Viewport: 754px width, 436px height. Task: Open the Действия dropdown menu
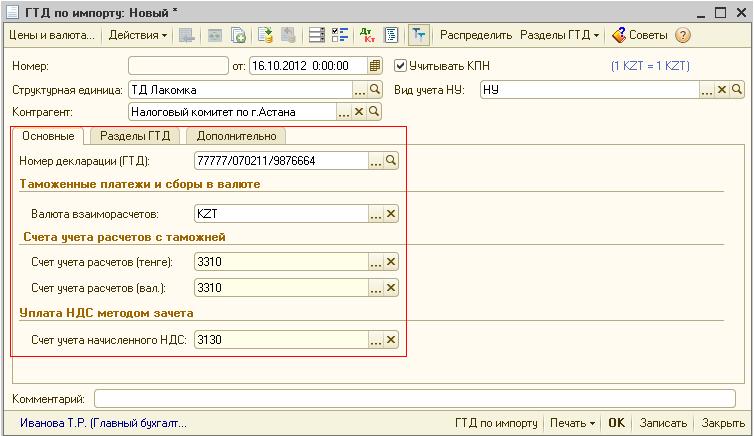coord(138,35)
